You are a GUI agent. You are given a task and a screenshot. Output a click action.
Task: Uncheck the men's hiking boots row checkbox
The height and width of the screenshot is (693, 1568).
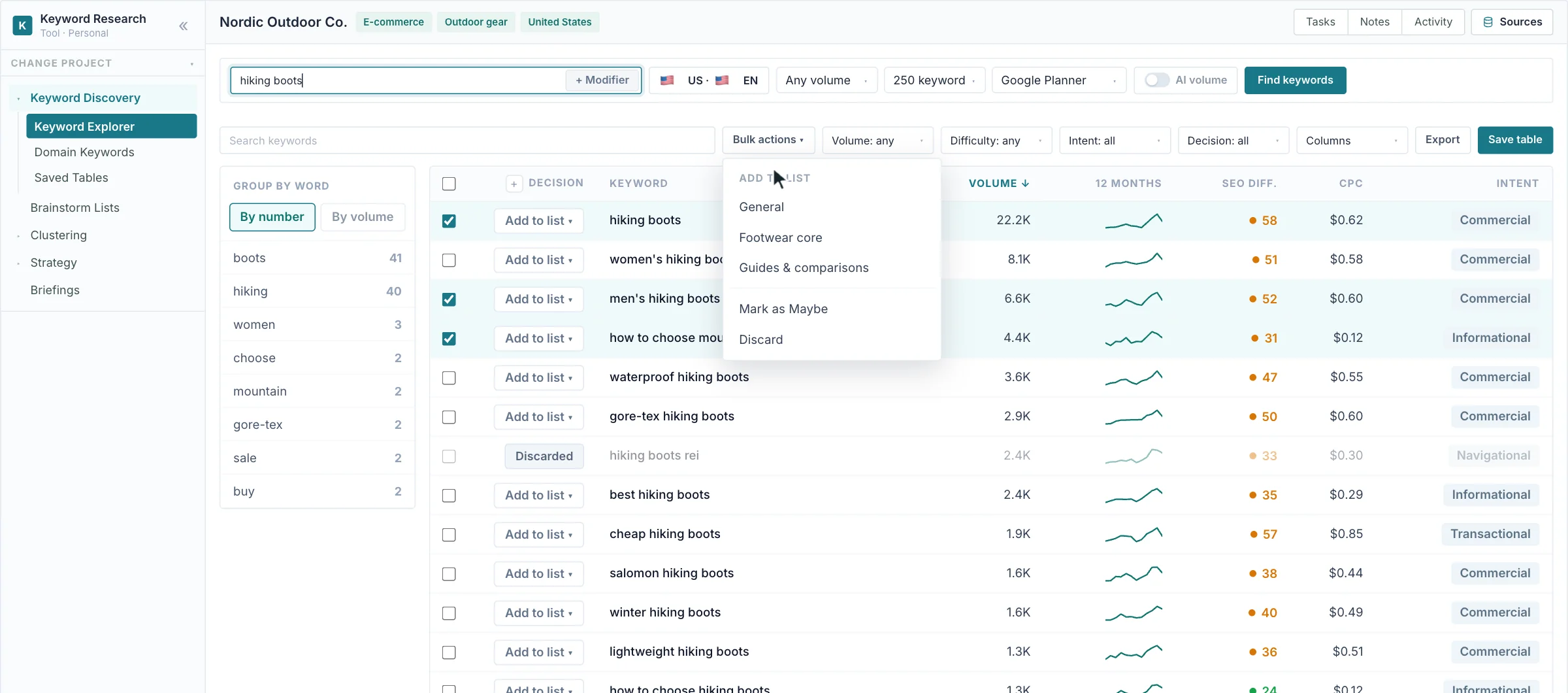[x=449, y=299]
